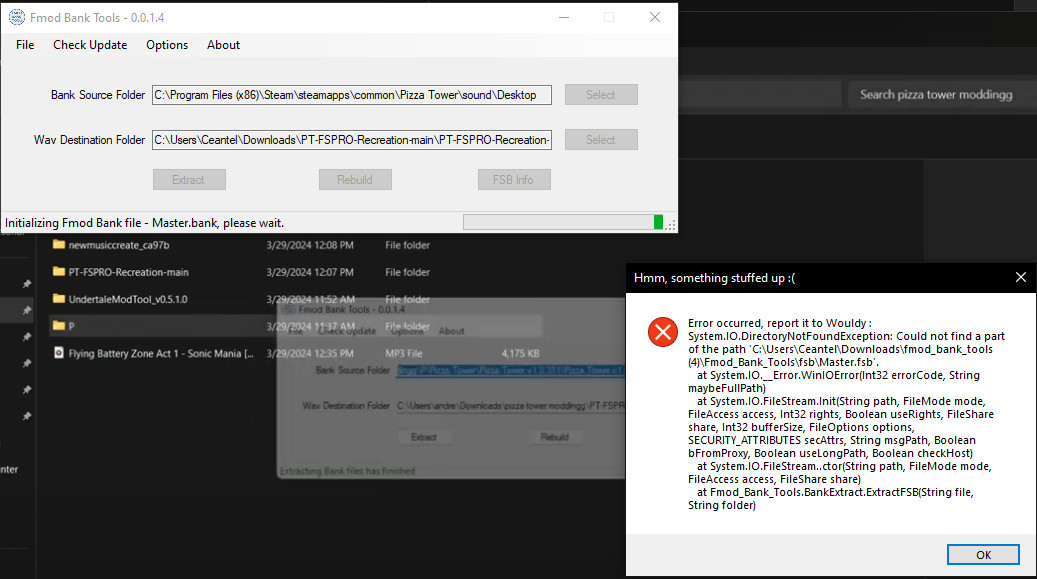1037x579 pixels.
Task: Open the File menu
Action: (24, 45)
